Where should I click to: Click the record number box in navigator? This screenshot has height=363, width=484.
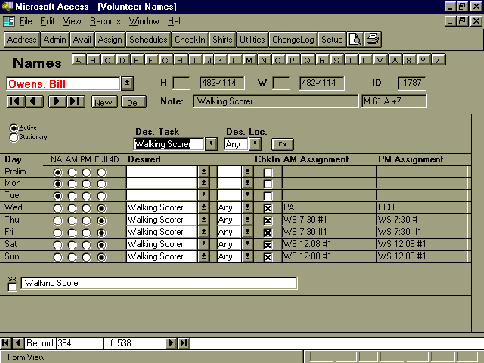click(79, 343)
